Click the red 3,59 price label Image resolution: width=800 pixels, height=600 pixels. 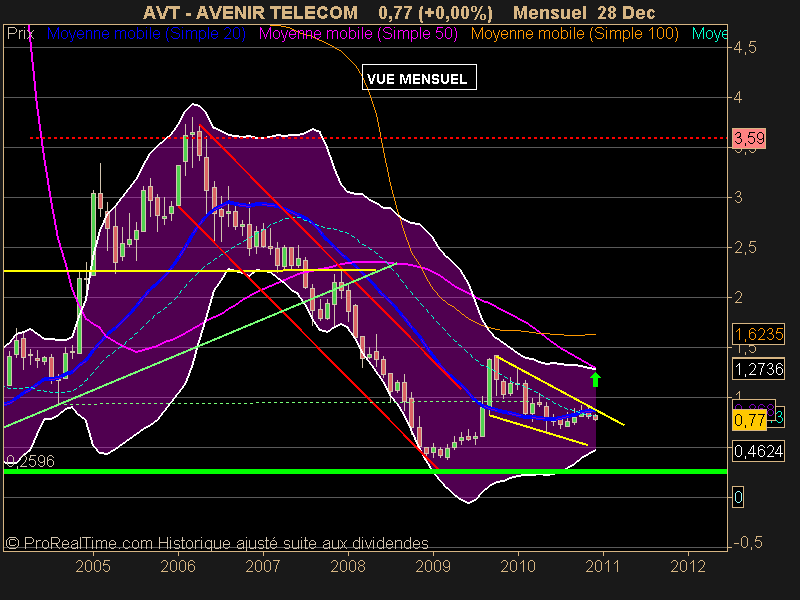(749, 138)
